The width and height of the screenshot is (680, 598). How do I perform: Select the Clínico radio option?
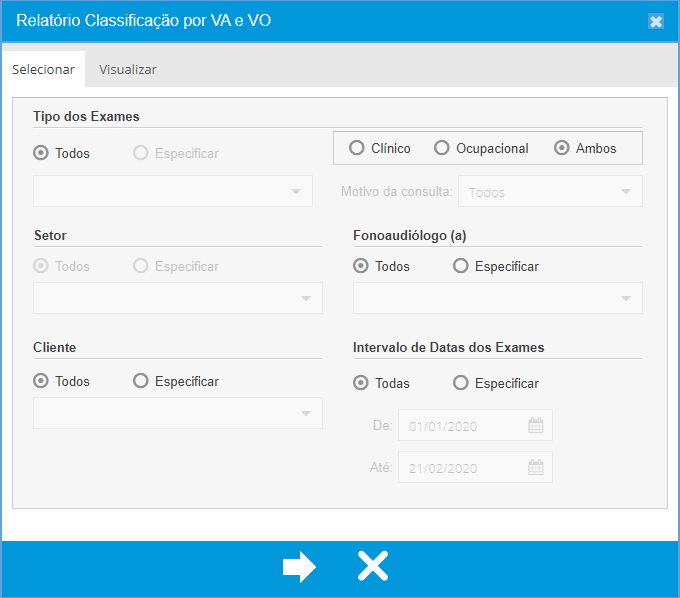[x=357, y=148]
